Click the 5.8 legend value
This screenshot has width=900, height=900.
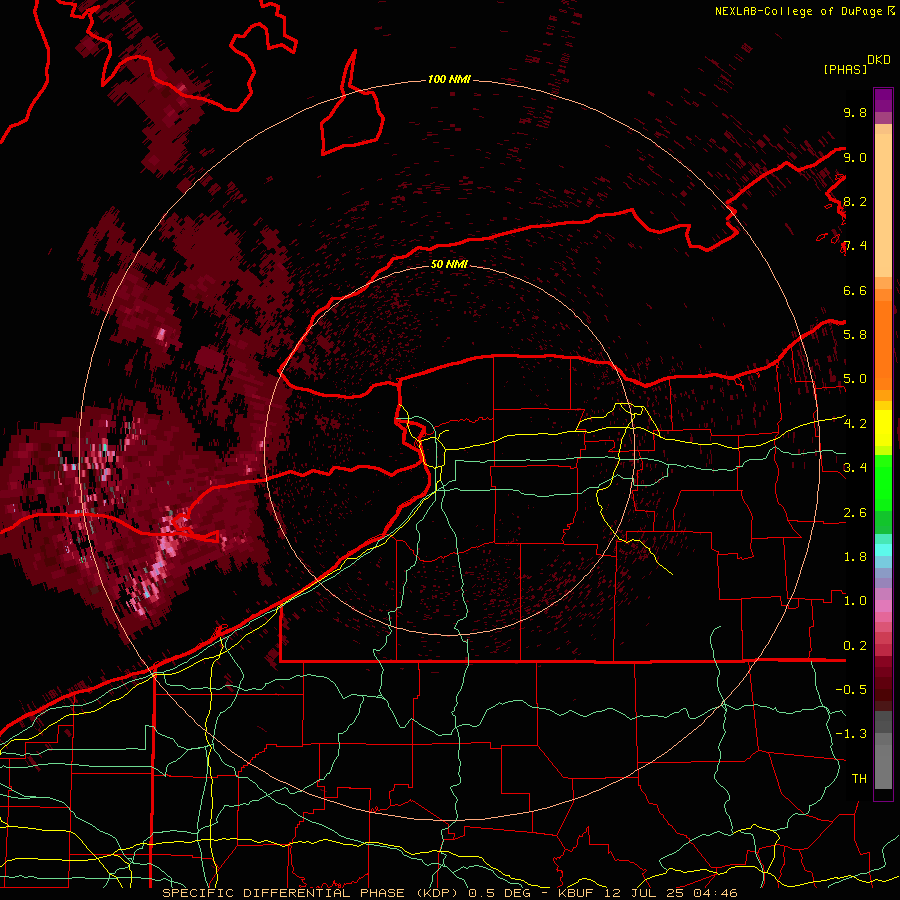coord(855,335)
